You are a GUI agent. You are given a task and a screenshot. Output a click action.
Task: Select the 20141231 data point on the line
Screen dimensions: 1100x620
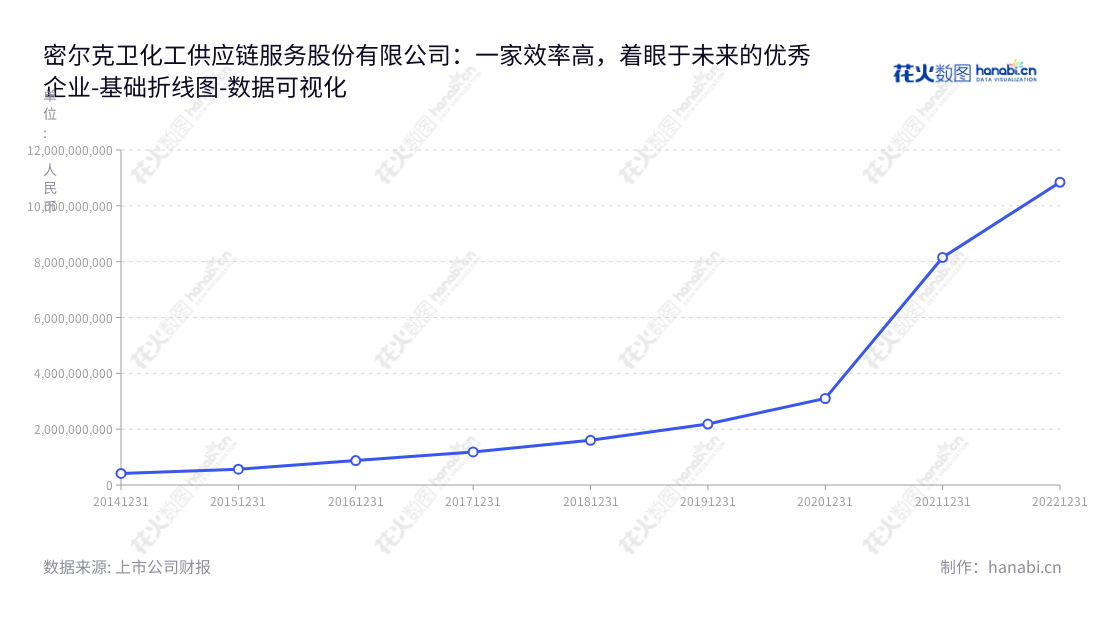(121, 474)
